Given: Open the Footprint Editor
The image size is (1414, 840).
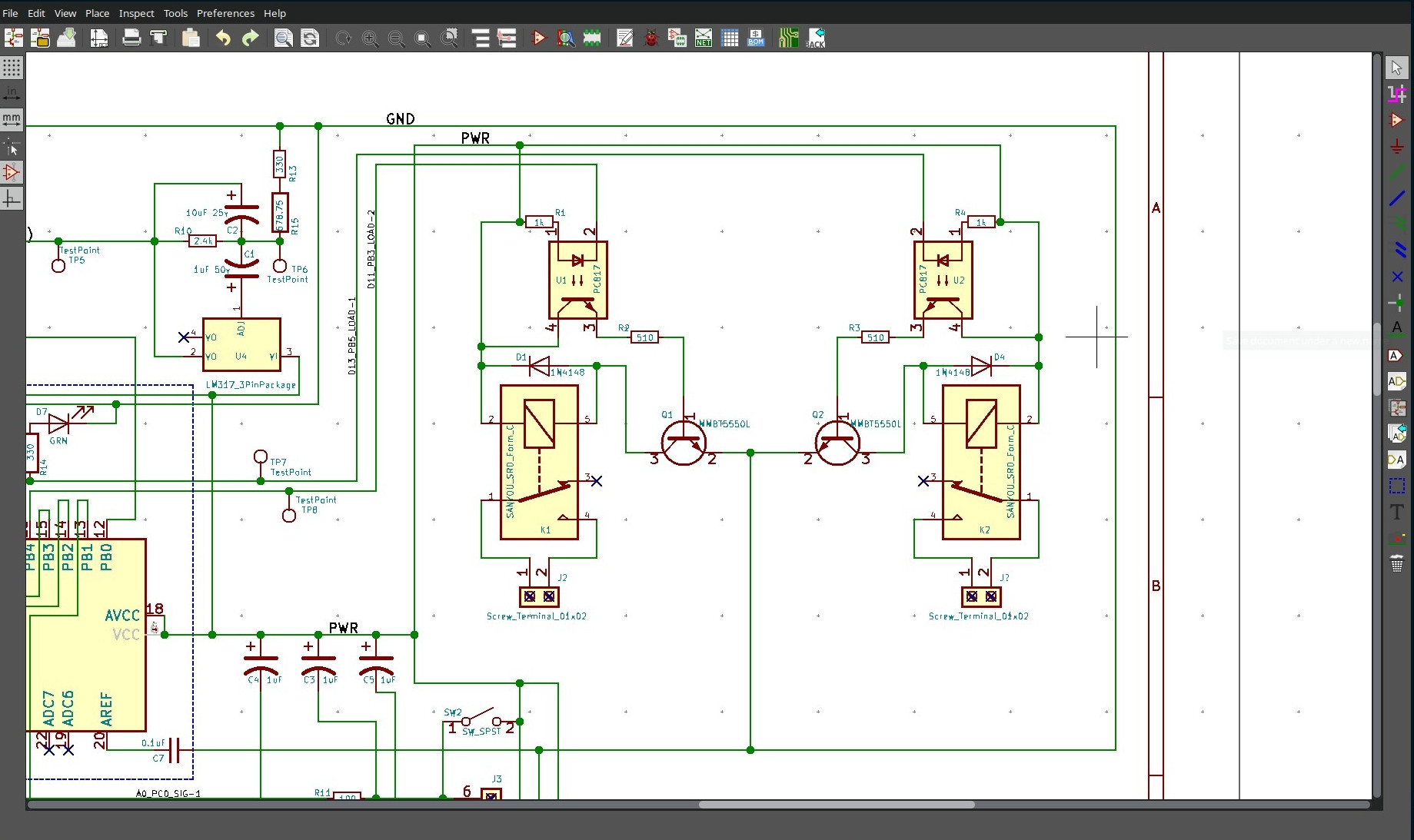Looking at the screenshot, I should tap(592, 38).
